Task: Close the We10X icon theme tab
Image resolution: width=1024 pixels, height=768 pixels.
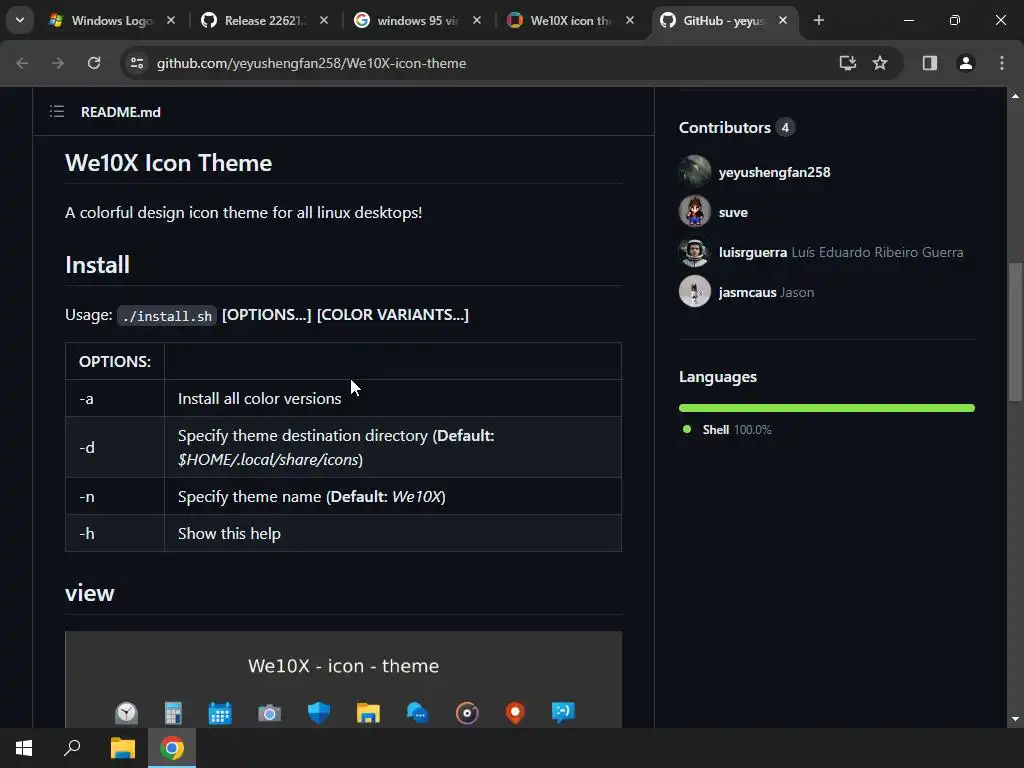Action: coord(630,20)
